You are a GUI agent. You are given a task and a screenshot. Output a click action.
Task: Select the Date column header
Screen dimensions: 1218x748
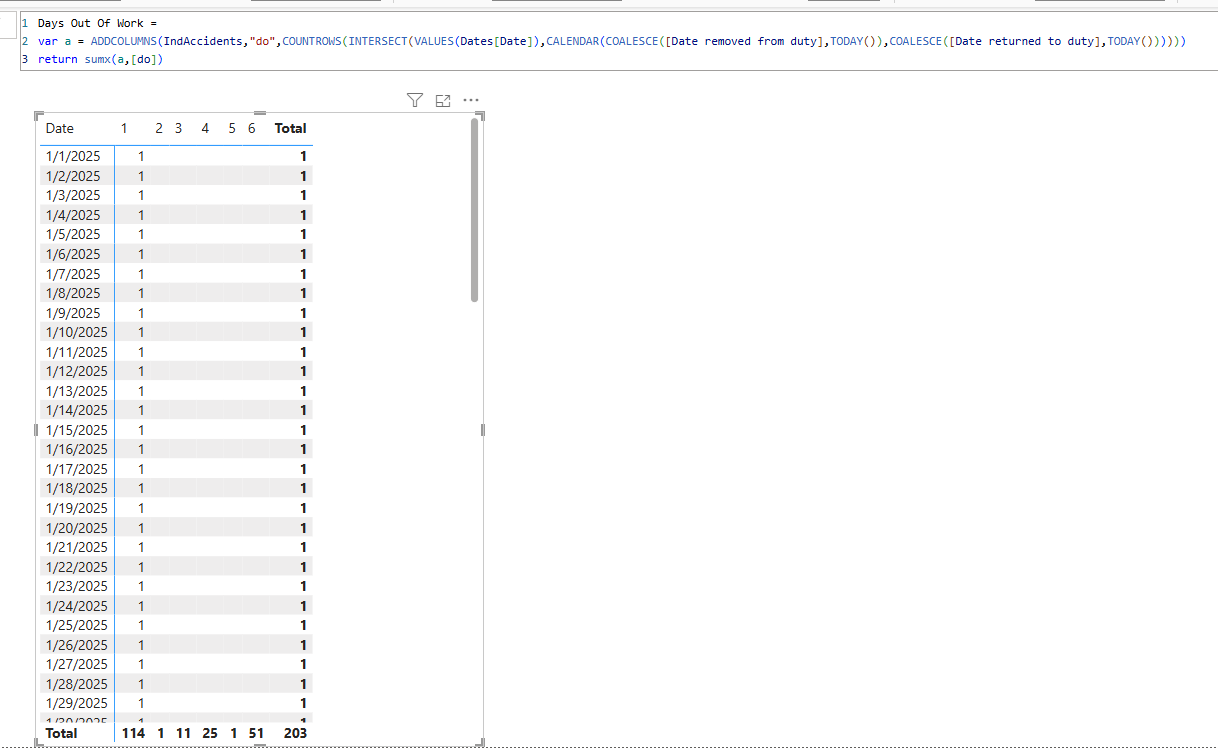[60, 128]
